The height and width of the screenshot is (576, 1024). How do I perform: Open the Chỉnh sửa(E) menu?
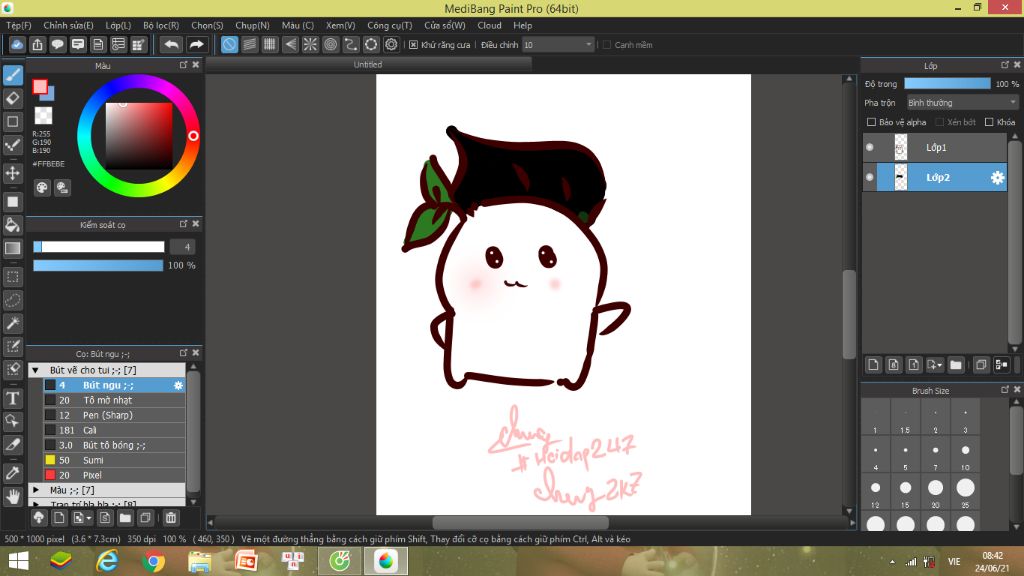click(68, 25)
